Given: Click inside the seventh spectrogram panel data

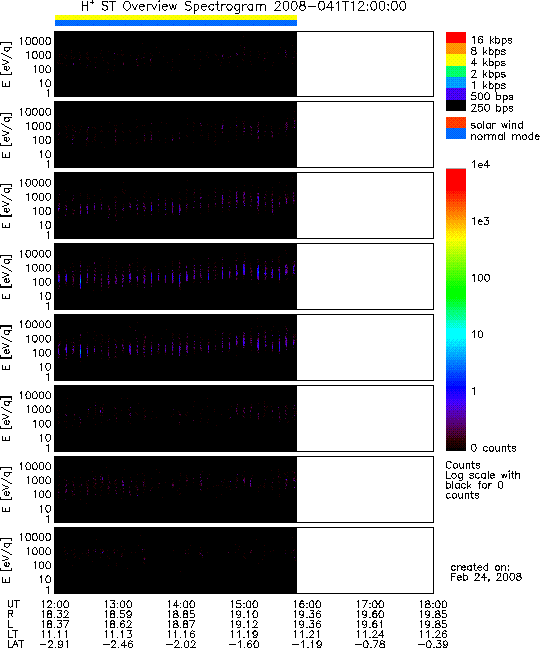Looking at the screenshot, I should 176,490.
